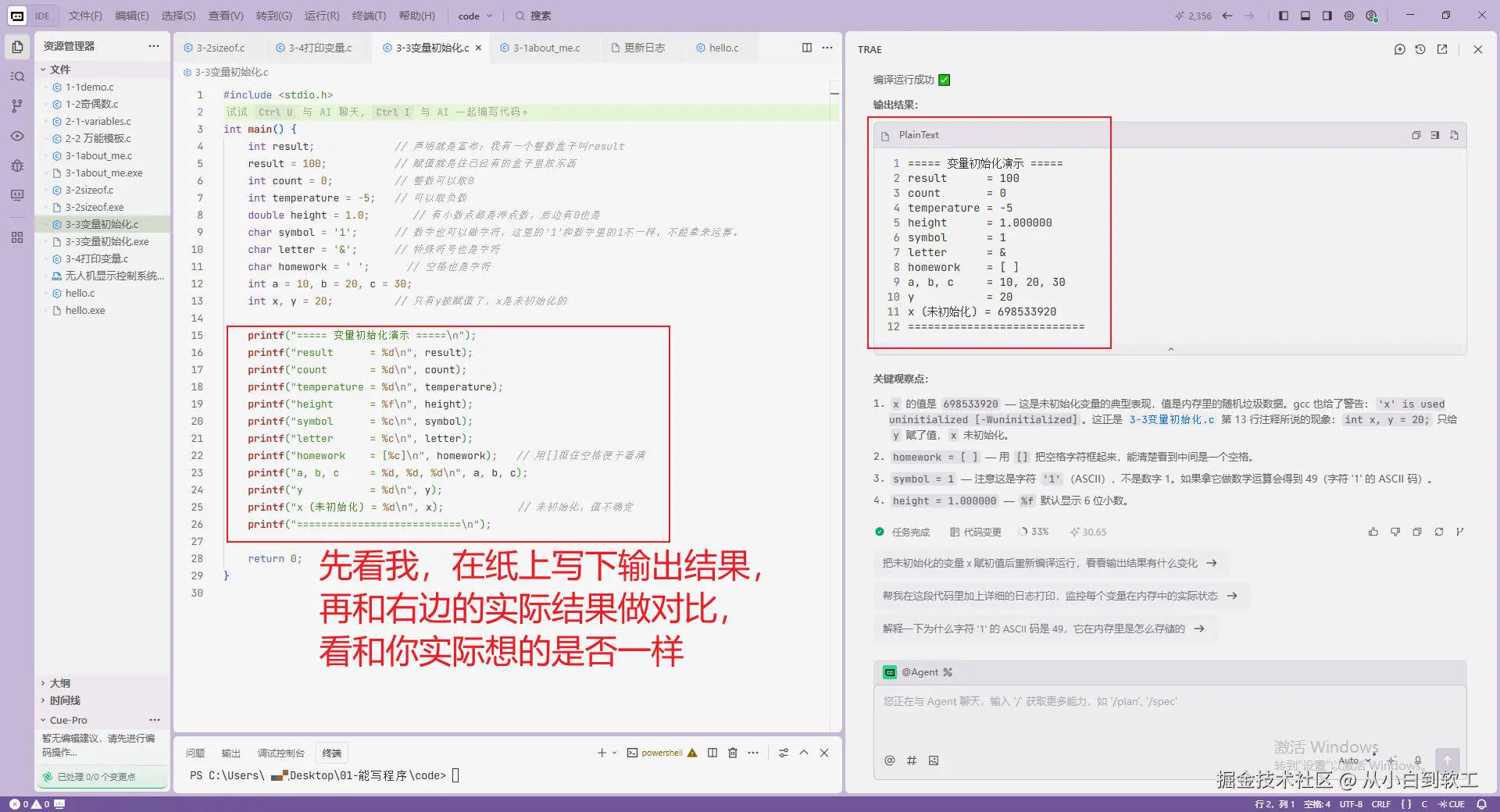Toggle the secondary right sidebar layout
The width and height of the screenshot is (1500, 812).
click(1327, 16)
